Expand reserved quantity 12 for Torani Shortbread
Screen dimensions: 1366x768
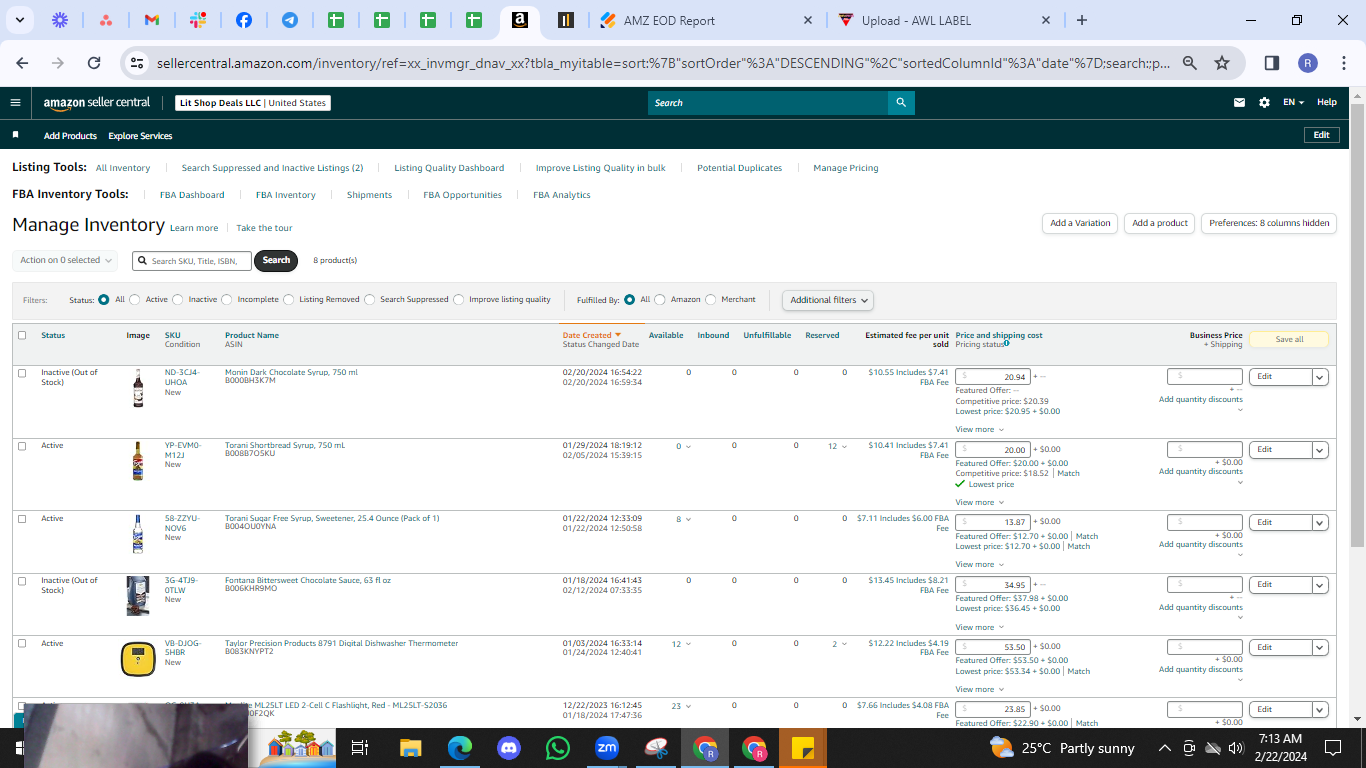click(x=837, y=446)
